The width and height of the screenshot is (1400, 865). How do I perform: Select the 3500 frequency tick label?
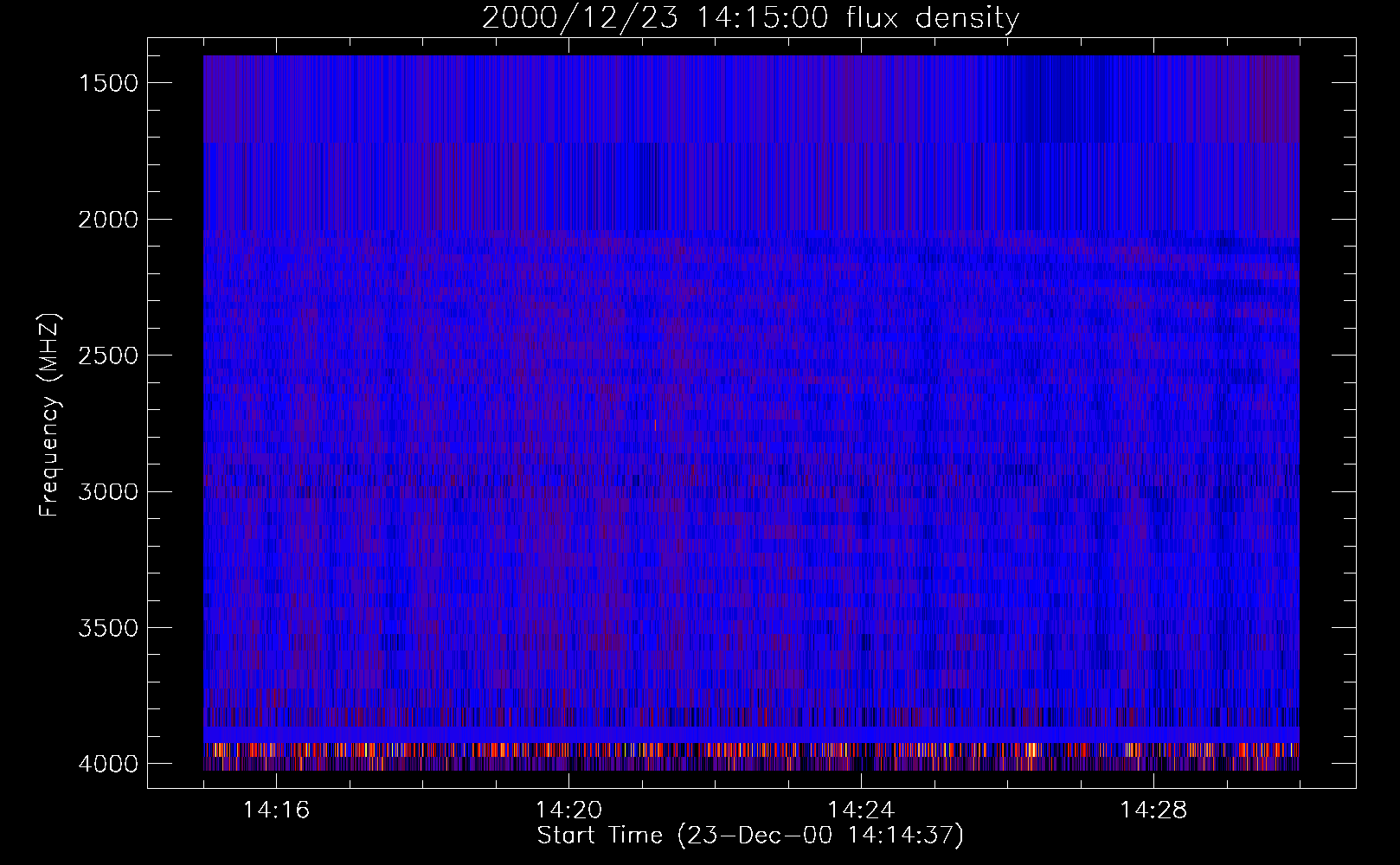point(108,628)
